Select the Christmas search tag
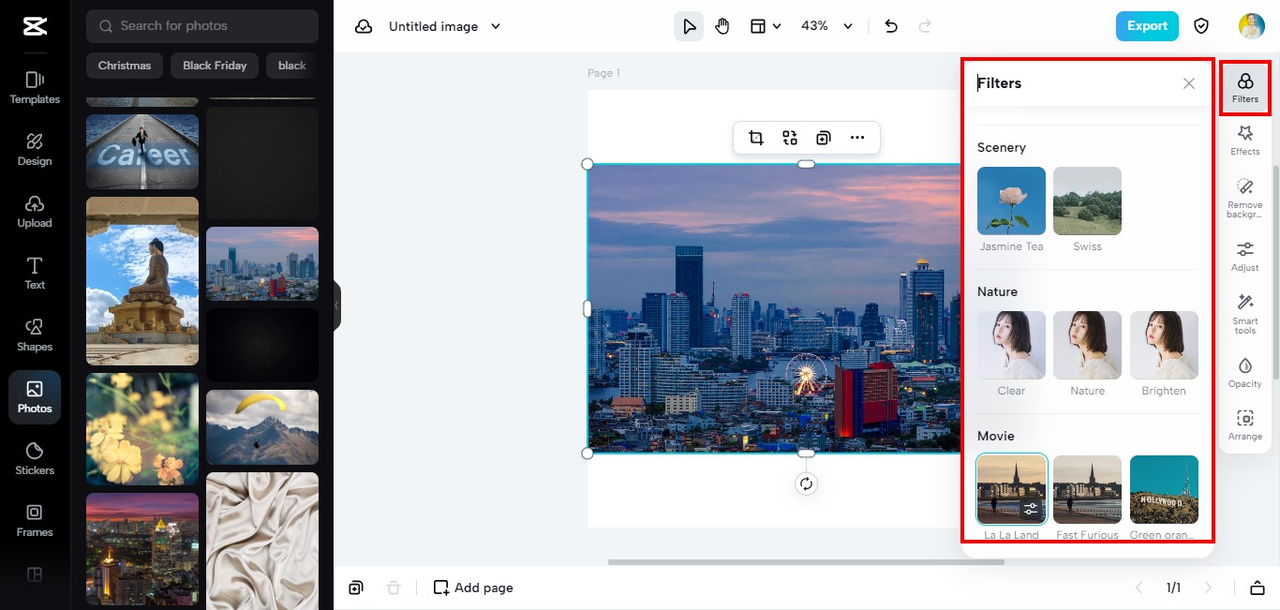The image size is (1280, 610). 125,66
